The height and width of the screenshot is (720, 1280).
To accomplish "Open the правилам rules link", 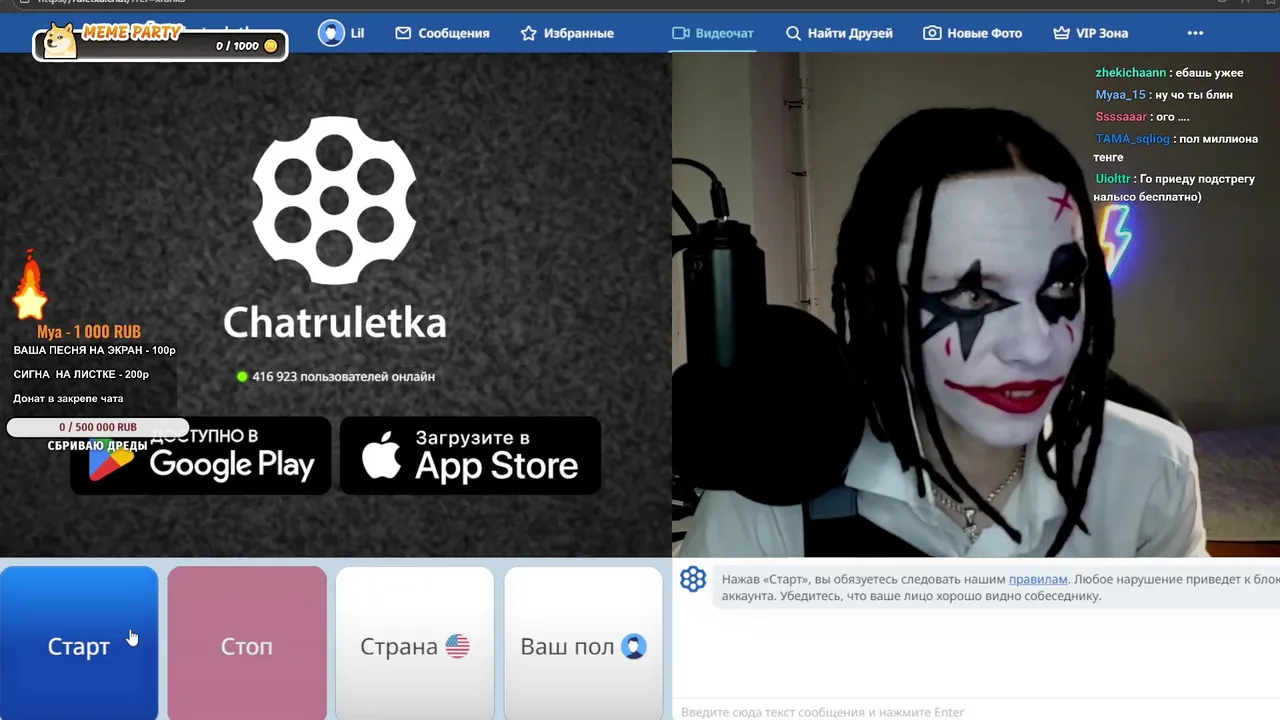I will (x=1038, y=579).
